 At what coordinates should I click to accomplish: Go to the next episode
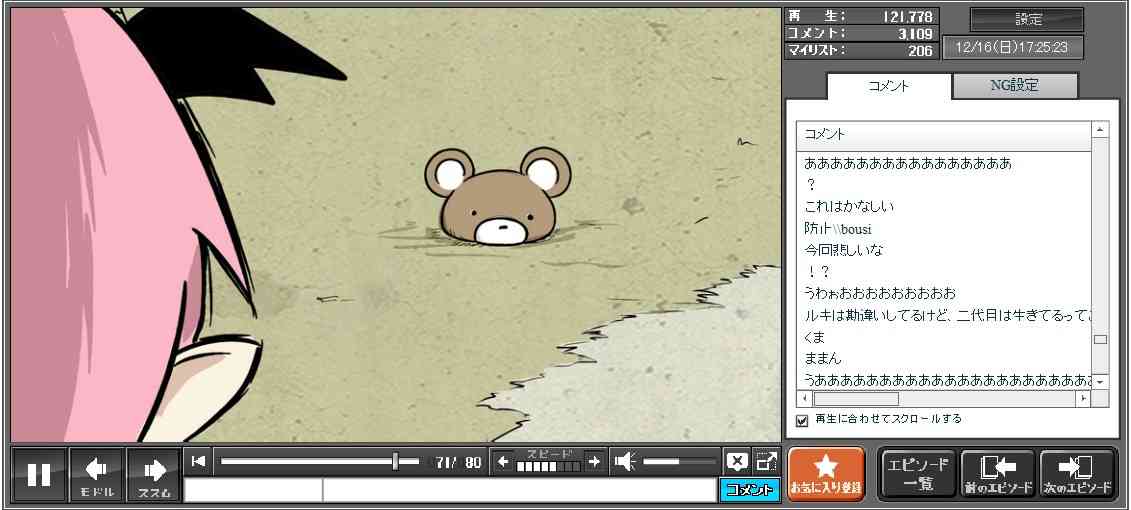coord(1077,474)
